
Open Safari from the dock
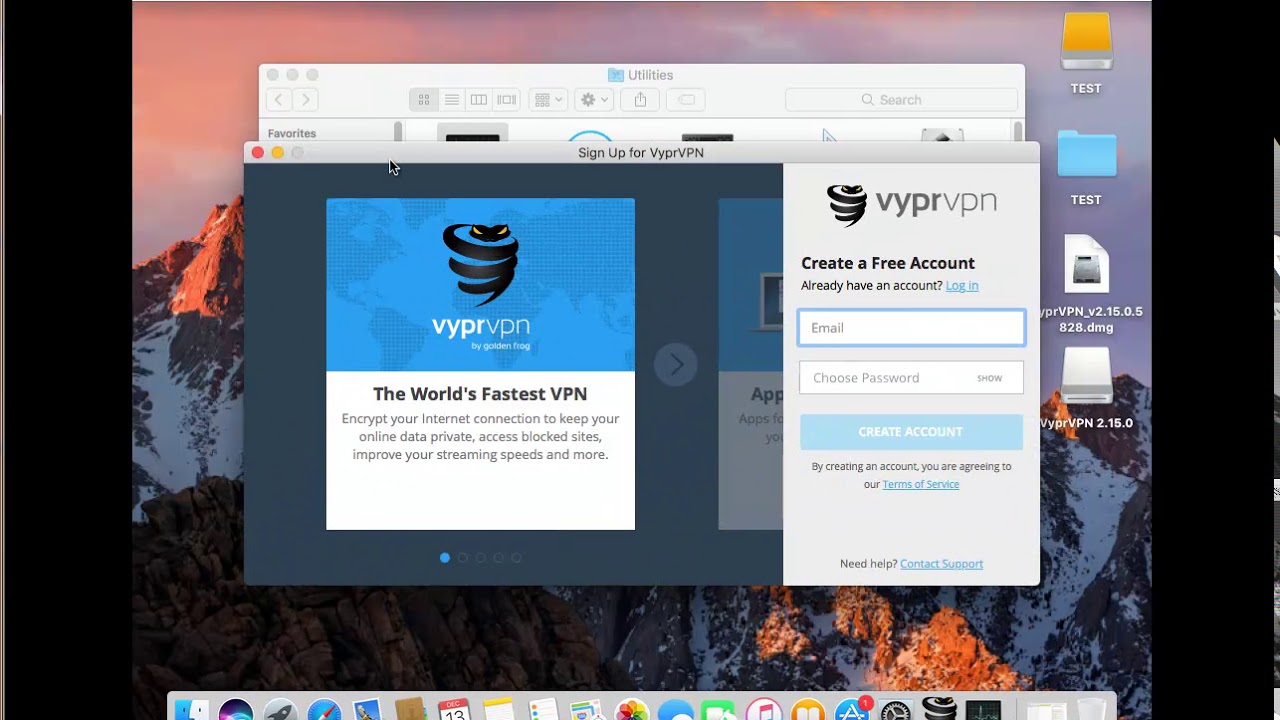324,710
